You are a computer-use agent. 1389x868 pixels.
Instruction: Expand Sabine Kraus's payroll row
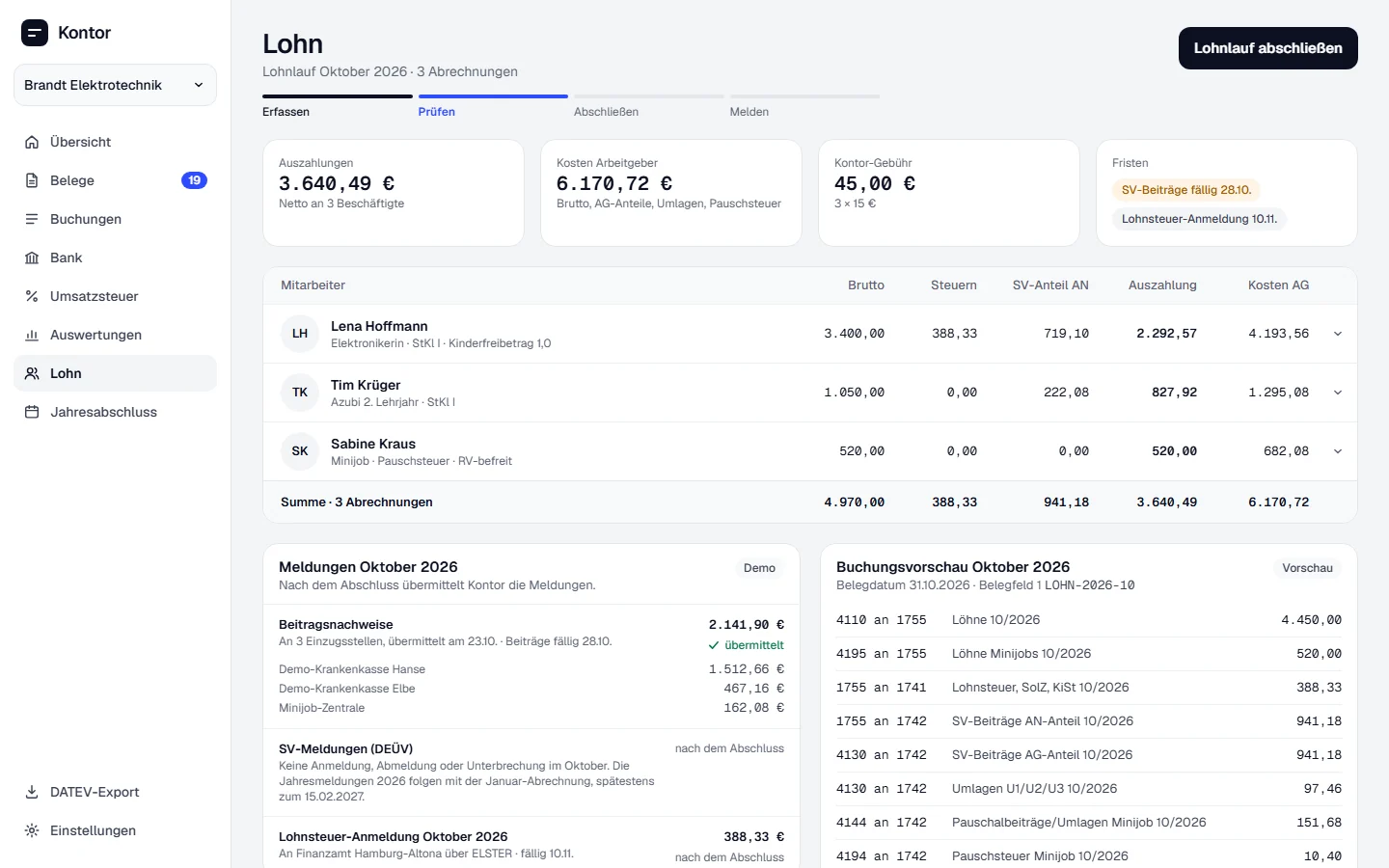[x=1338, y=451]
